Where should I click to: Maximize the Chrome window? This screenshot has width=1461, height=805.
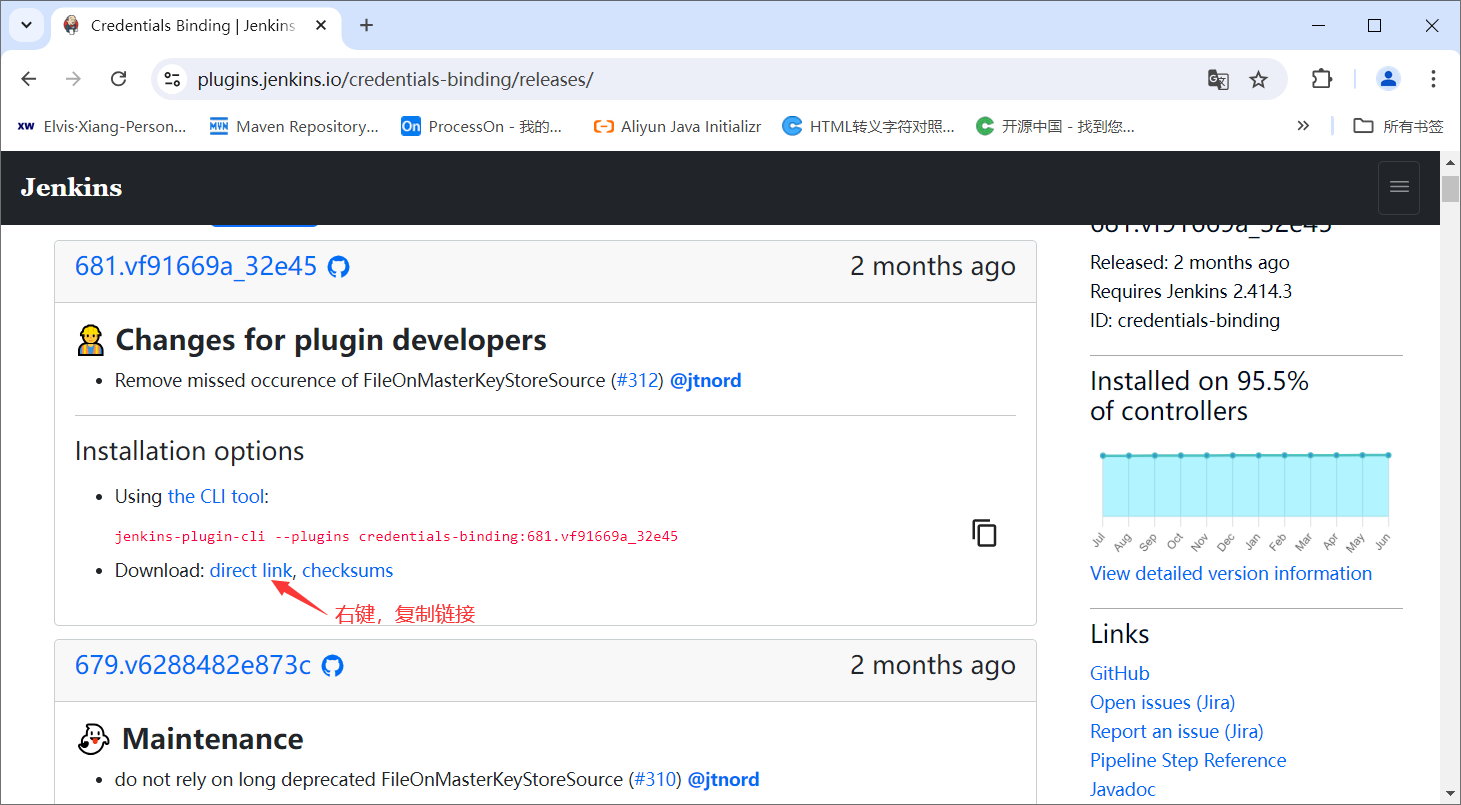(1375, 26)
